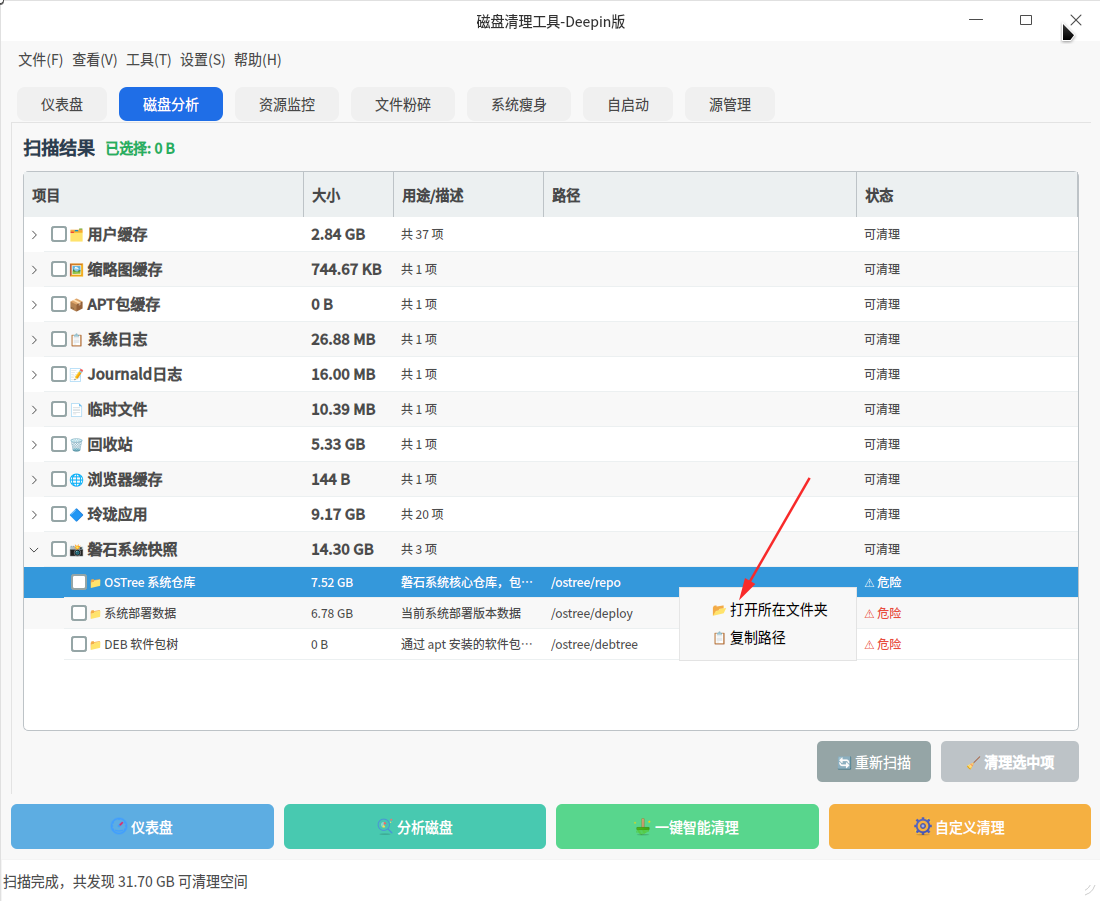Image resolution: width=1100 pixels, height=901 pixels.
Task: Choose 打开所在文件夹 from context menu
Action: point(777,610)
